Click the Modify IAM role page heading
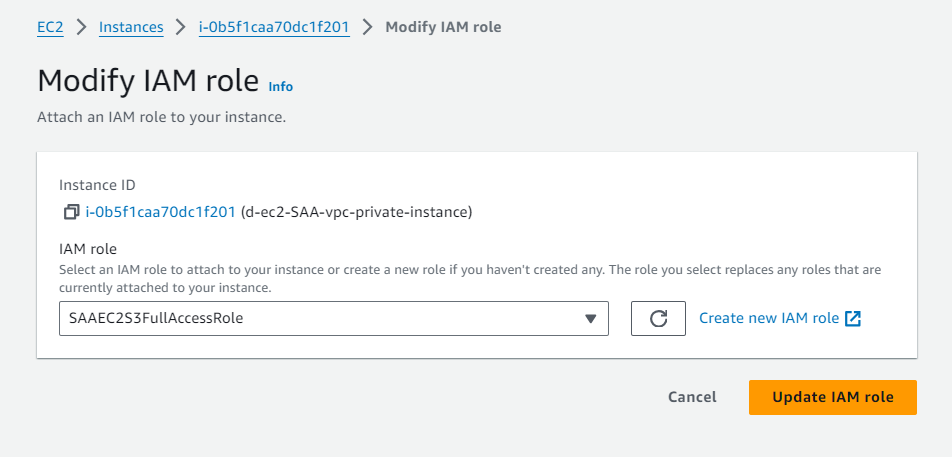Viewport: 952px width, 457px height. tap(148, 81)
